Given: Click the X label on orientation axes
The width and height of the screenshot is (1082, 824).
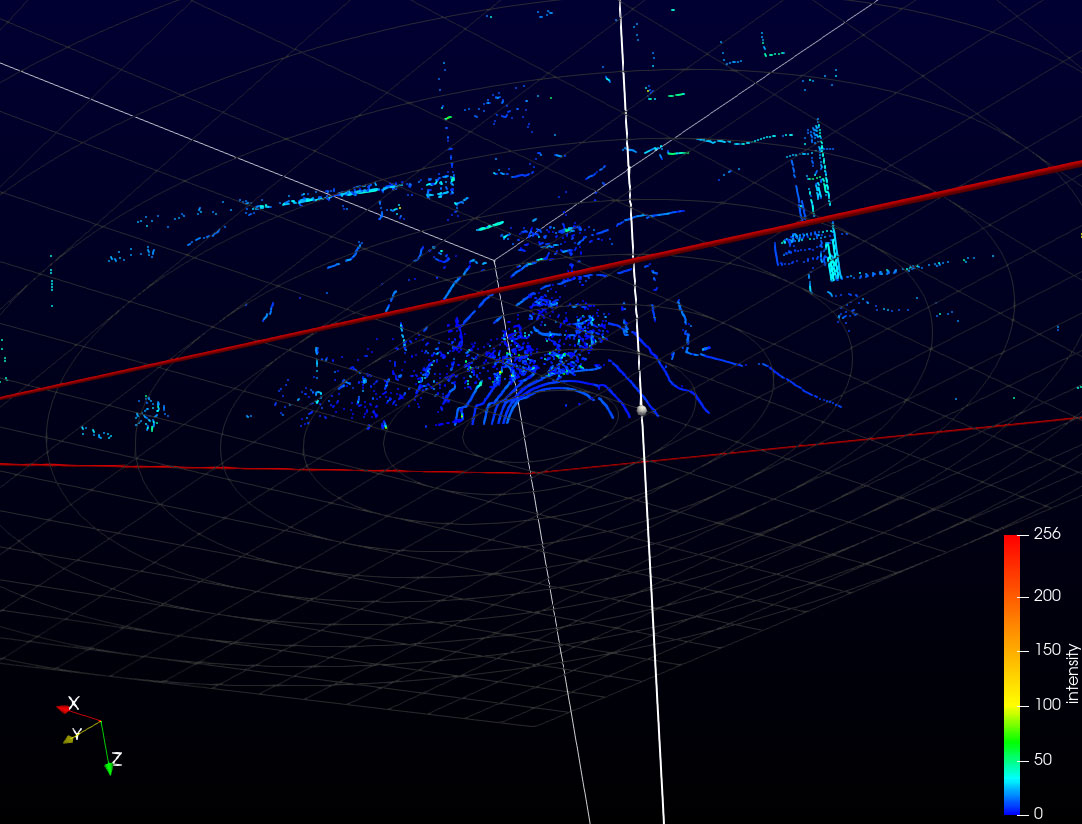Looking at the screenshot, I should pos(74,703).
